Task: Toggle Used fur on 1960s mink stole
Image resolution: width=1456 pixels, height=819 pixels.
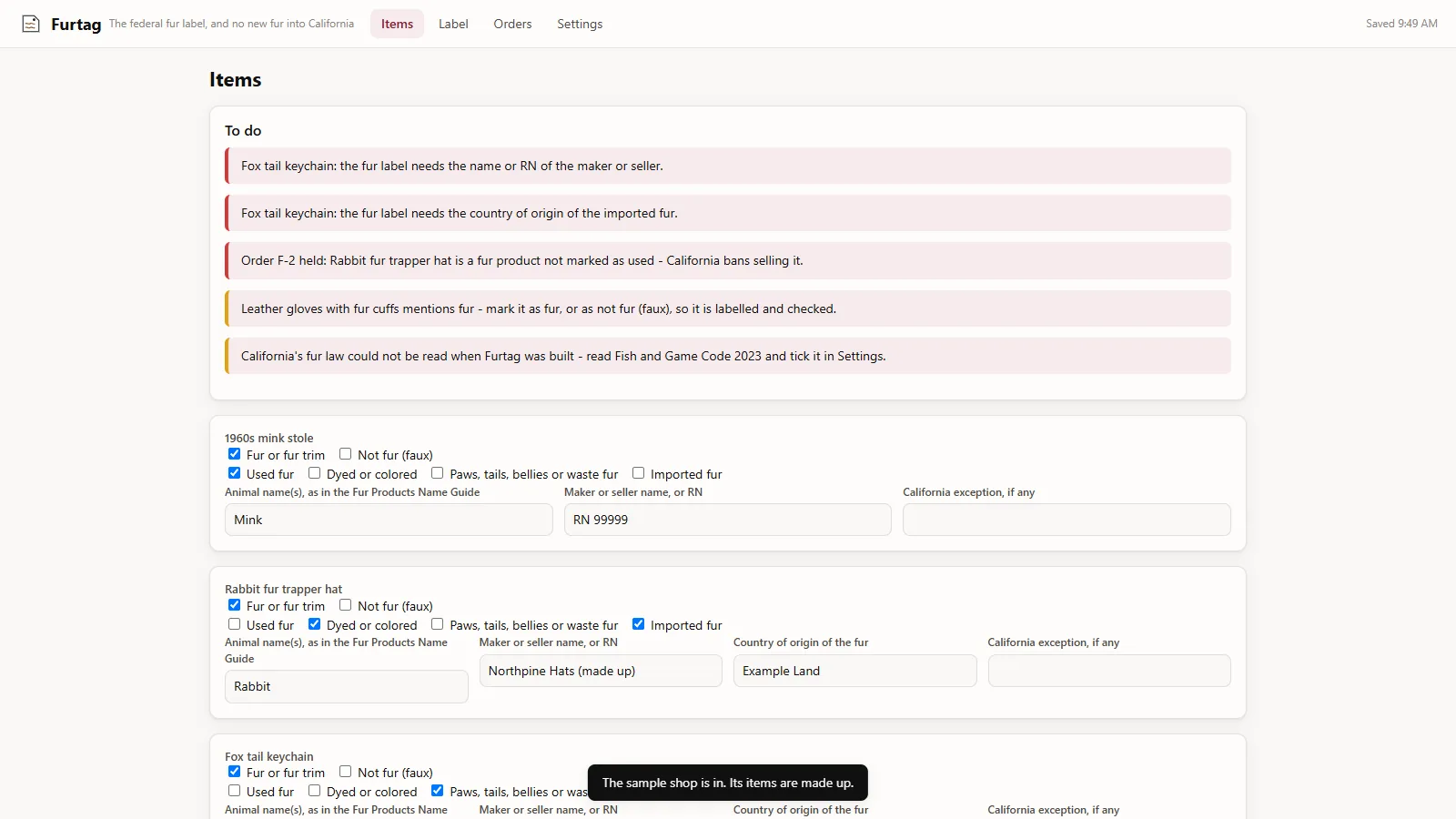Action: [x=234, y=473]
